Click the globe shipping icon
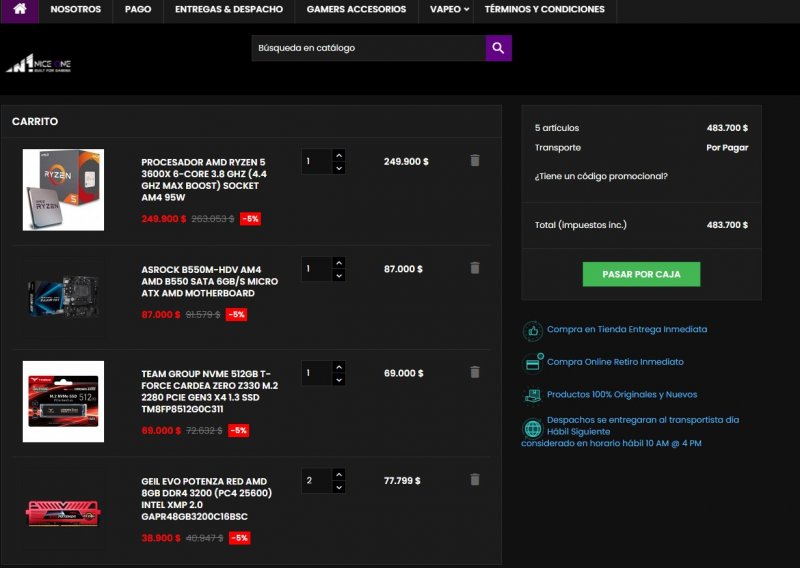800x568 pixels. click(x=533, y=428)
